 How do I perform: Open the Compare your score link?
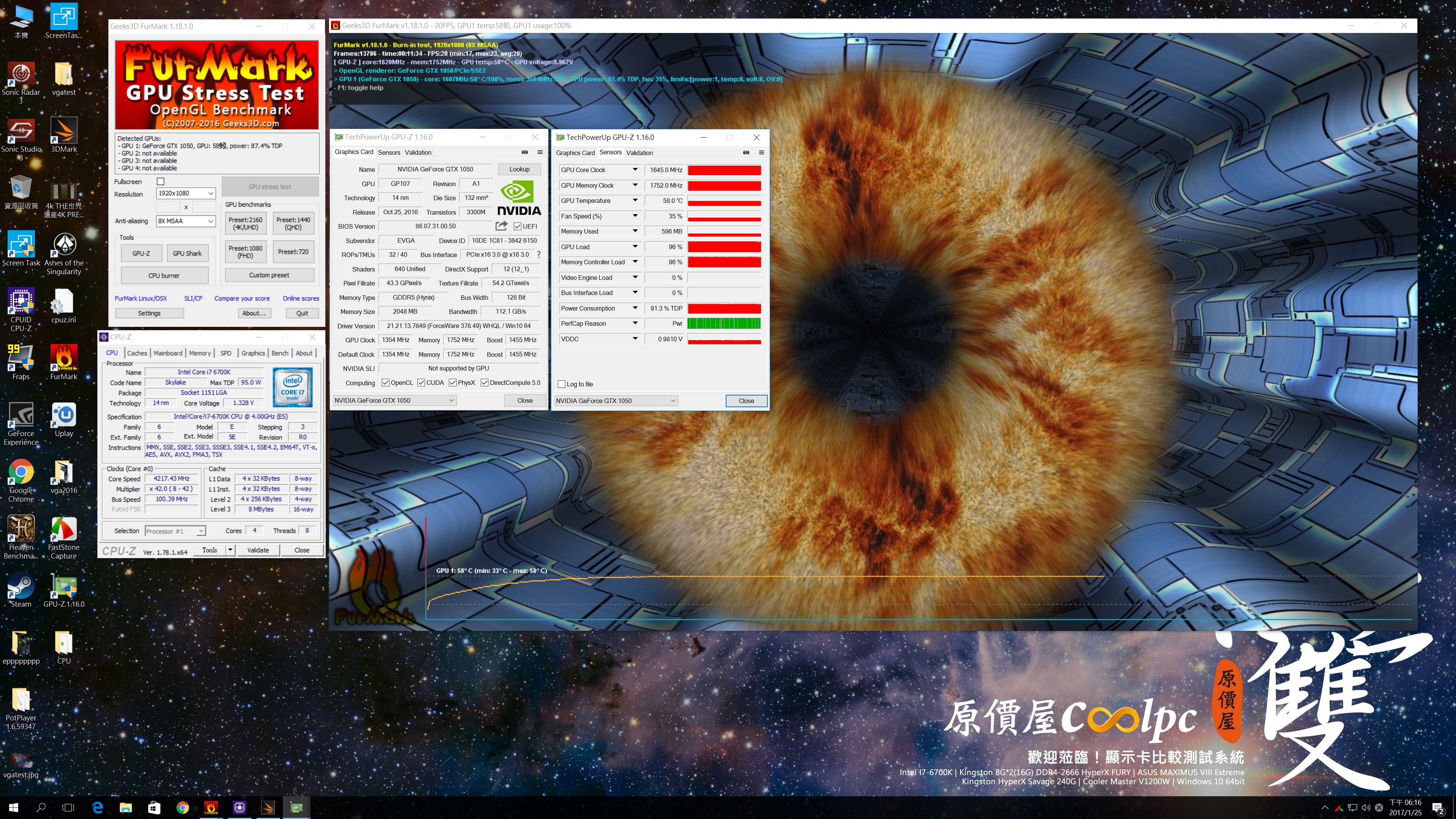(242, 298)
